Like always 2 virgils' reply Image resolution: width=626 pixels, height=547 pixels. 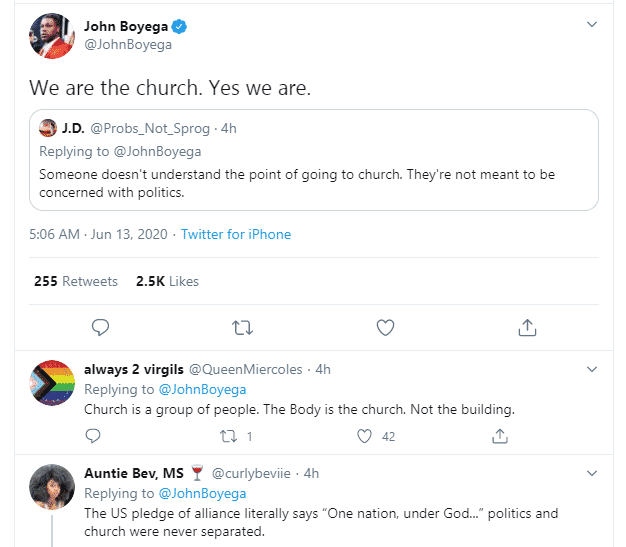(365, 436)
